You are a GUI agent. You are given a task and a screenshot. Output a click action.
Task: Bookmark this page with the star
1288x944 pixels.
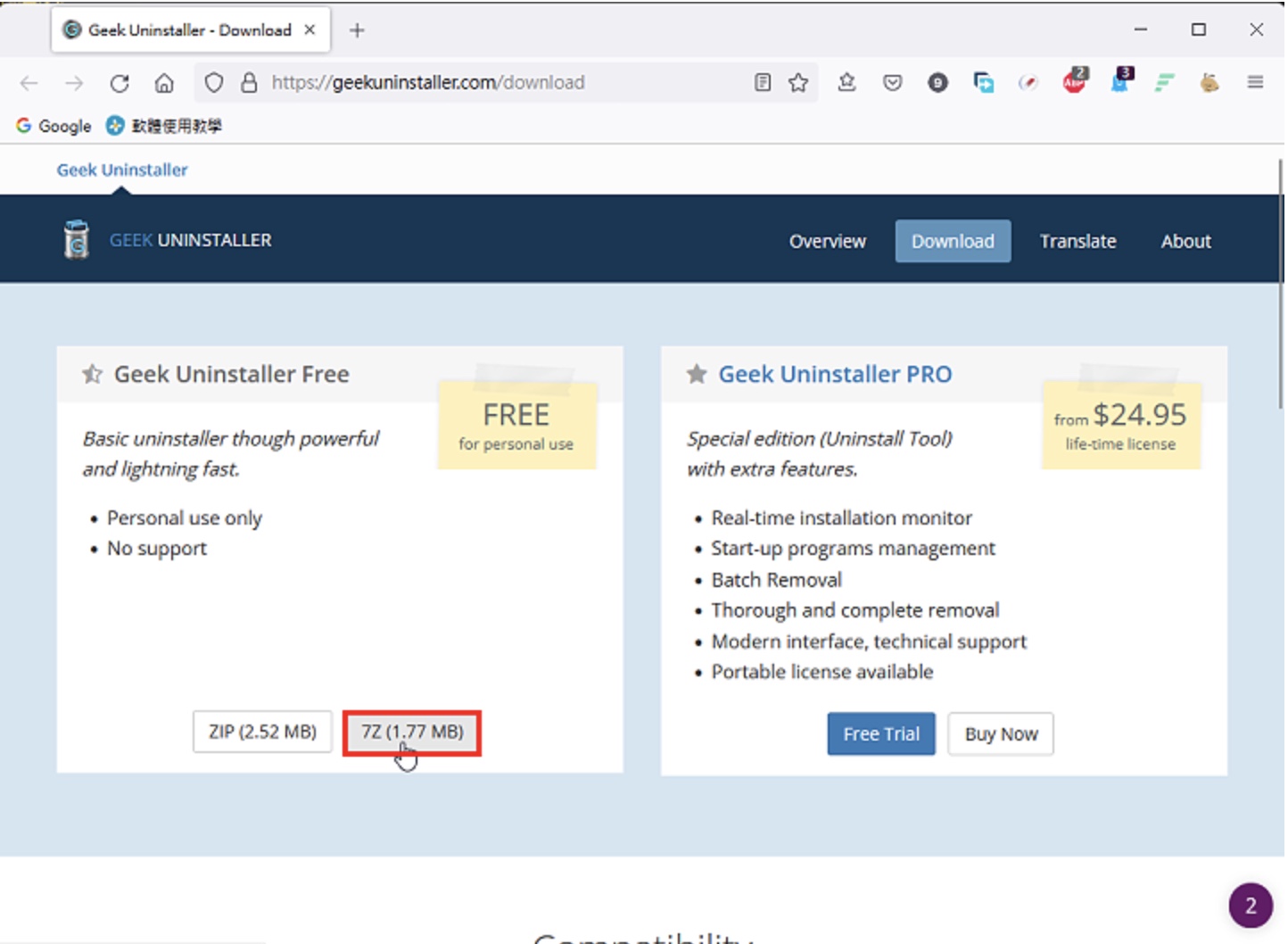798,83
